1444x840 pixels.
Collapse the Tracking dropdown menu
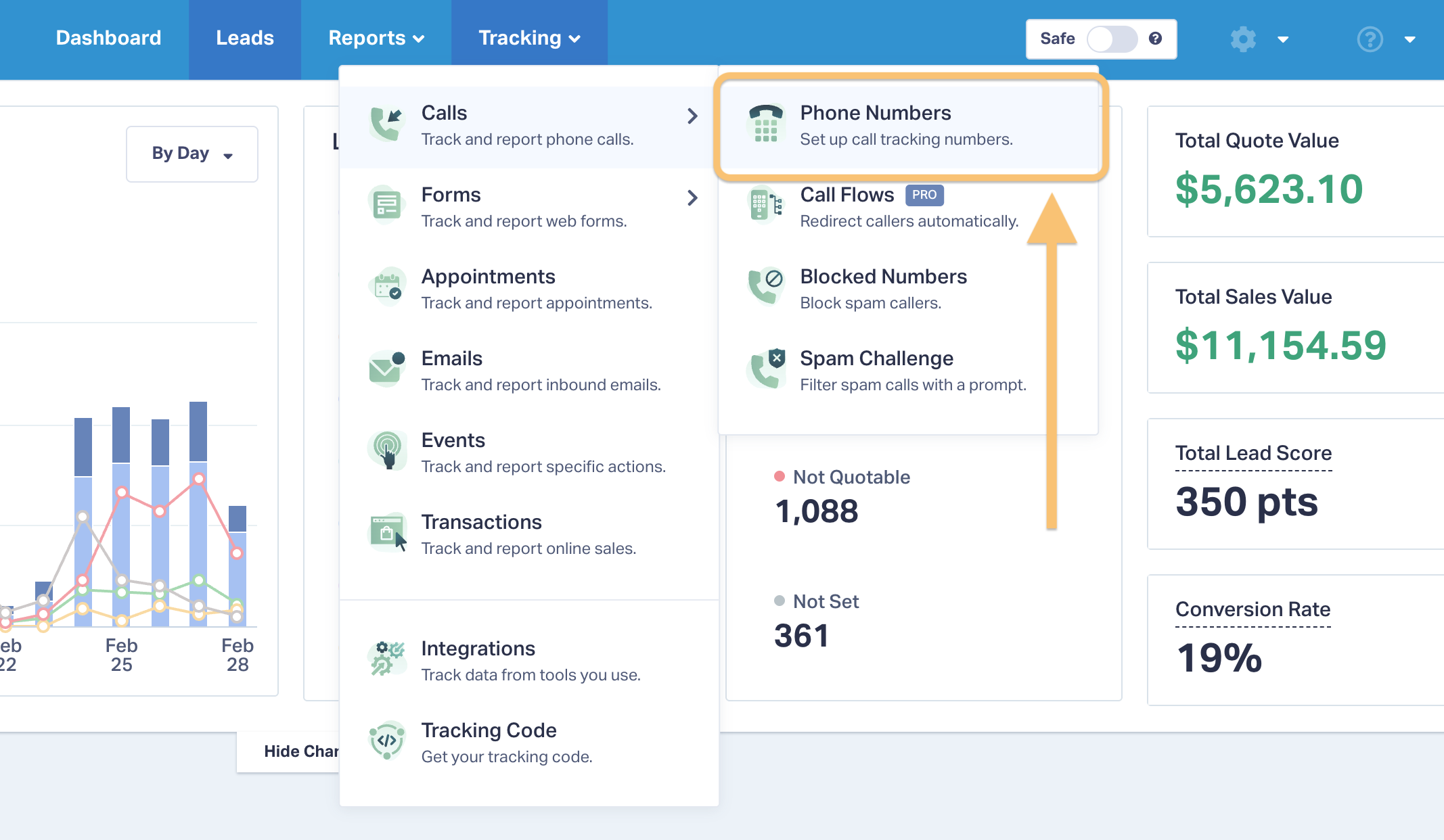click(x=529, y=38)
